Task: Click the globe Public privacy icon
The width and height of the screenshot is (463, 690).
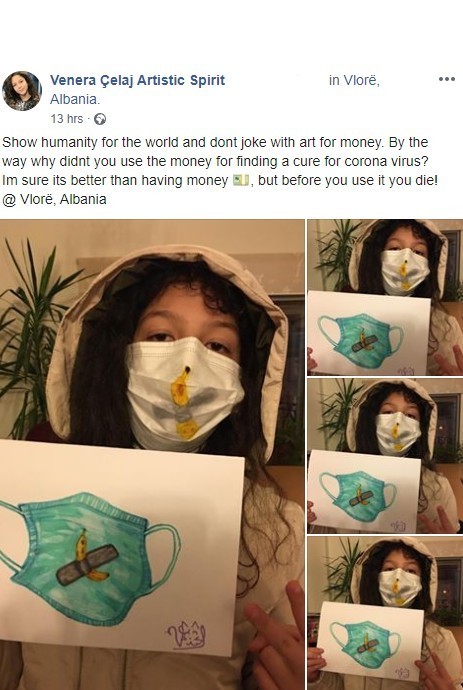Action: 100,119
